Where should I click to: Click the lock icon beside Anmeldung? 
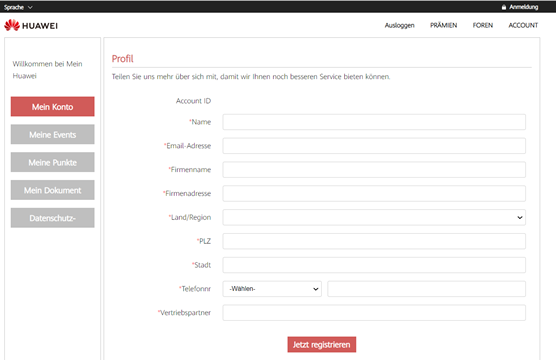(504, 7)
